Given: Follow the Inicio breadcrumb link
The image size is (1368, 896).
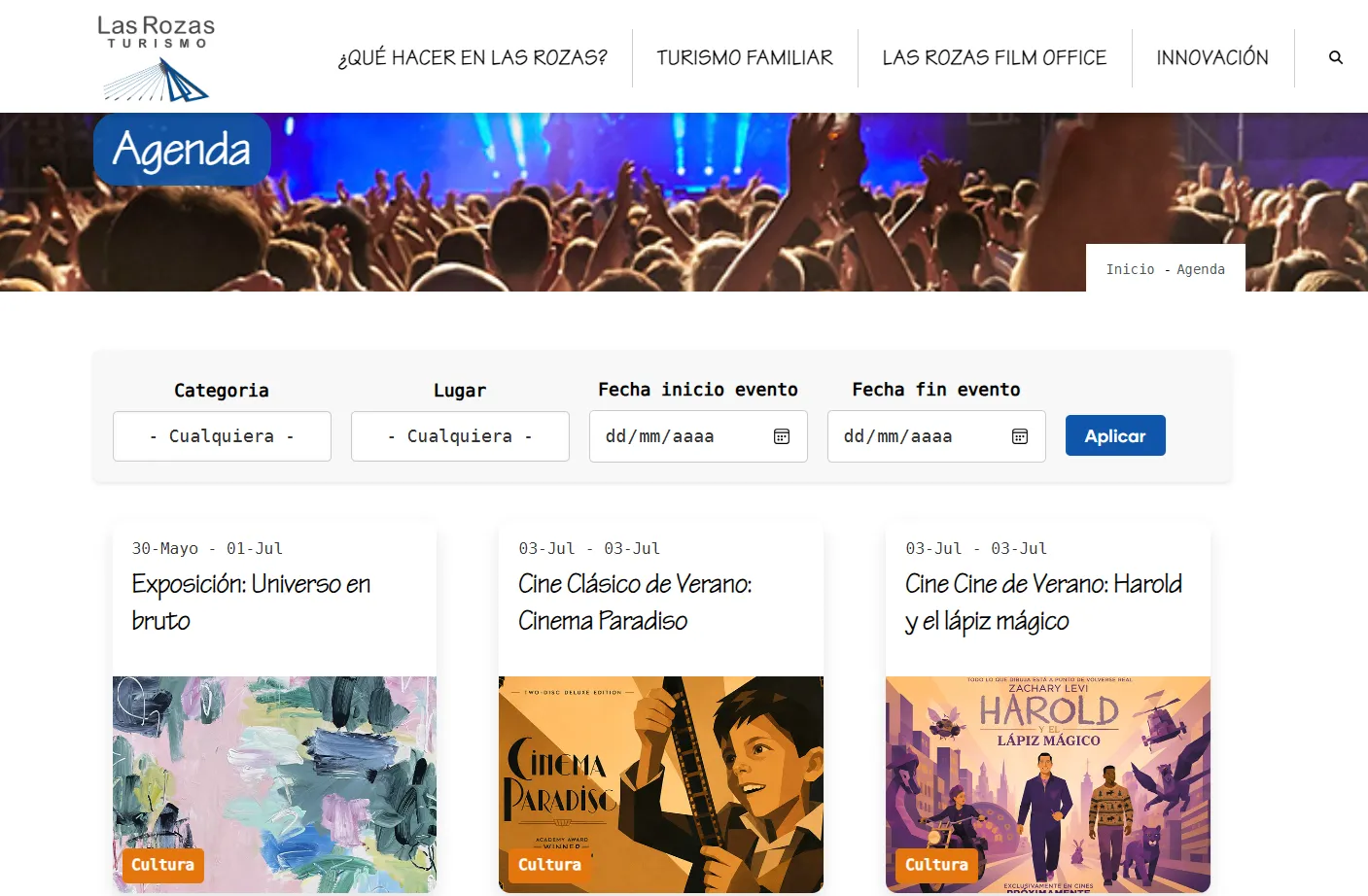Looking at the screenshot, I should 1130,269.
